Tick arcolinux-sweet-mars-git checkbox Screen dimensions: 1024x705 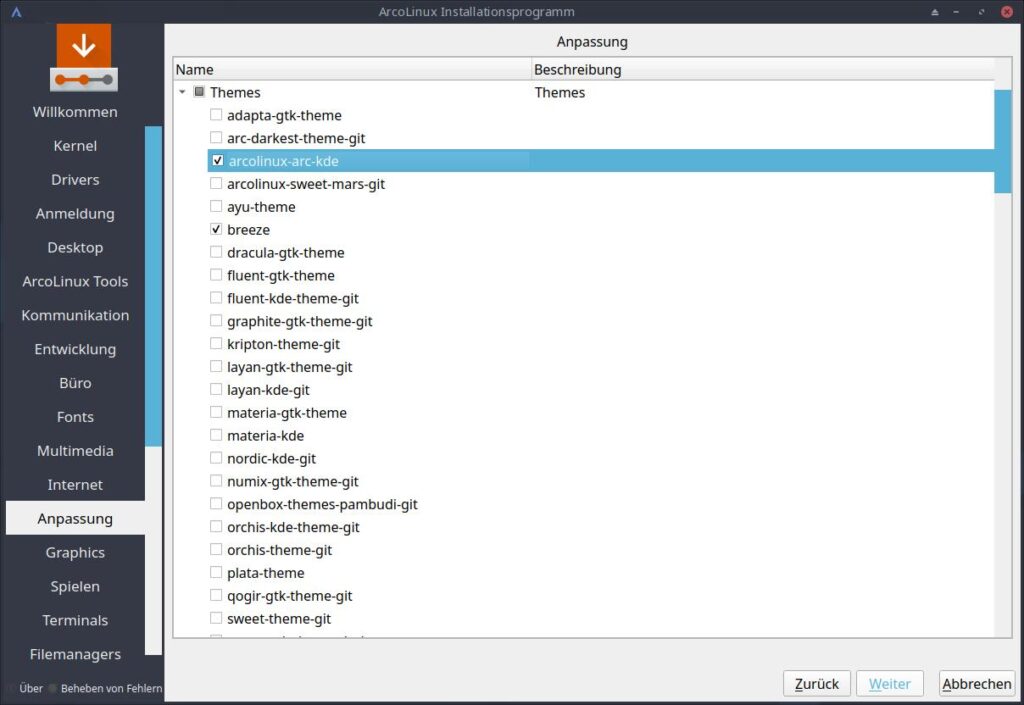[216, 183]
